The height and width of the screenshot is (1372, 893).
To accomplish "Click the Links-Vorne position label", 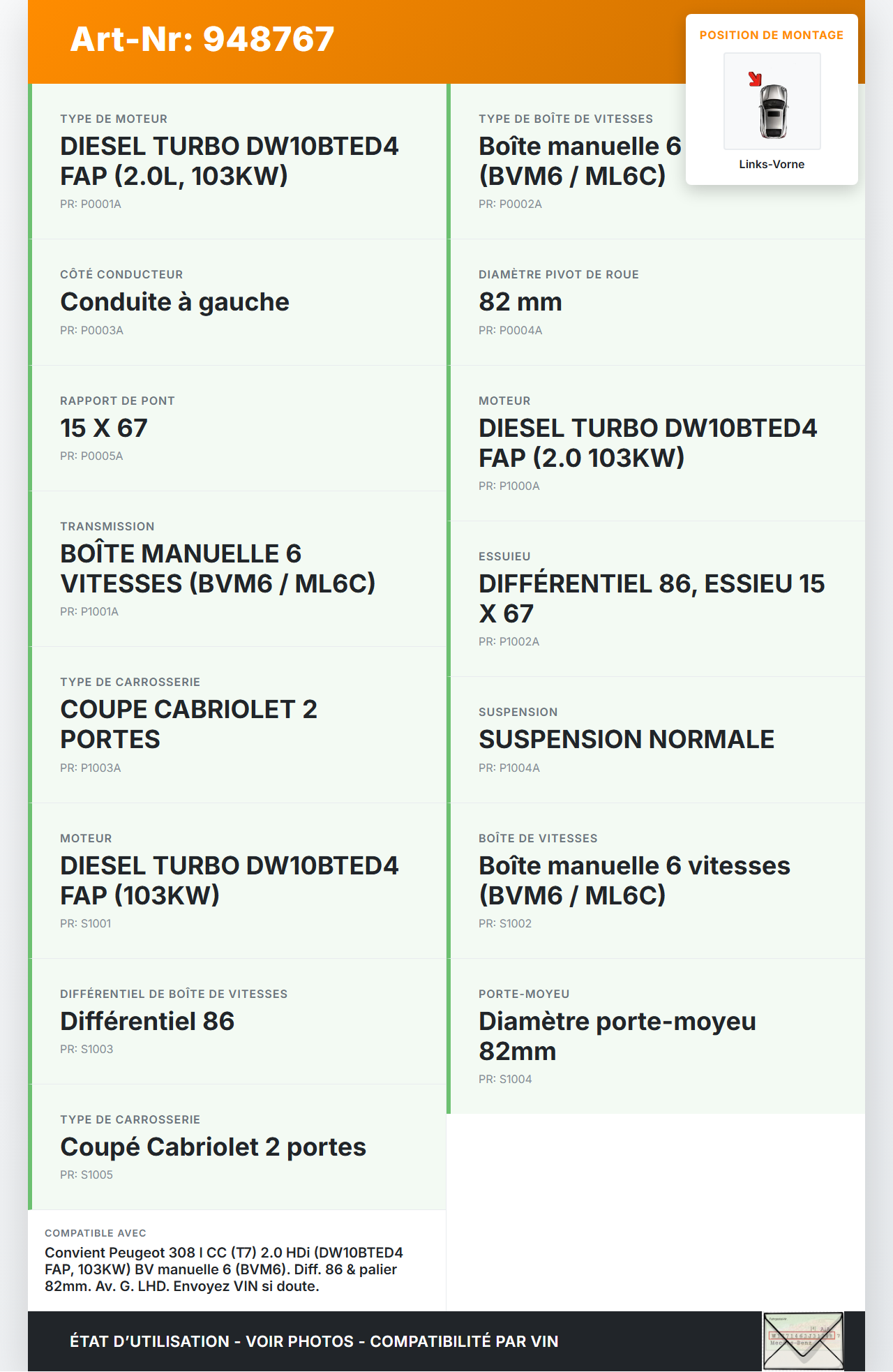I will point(772,164).
